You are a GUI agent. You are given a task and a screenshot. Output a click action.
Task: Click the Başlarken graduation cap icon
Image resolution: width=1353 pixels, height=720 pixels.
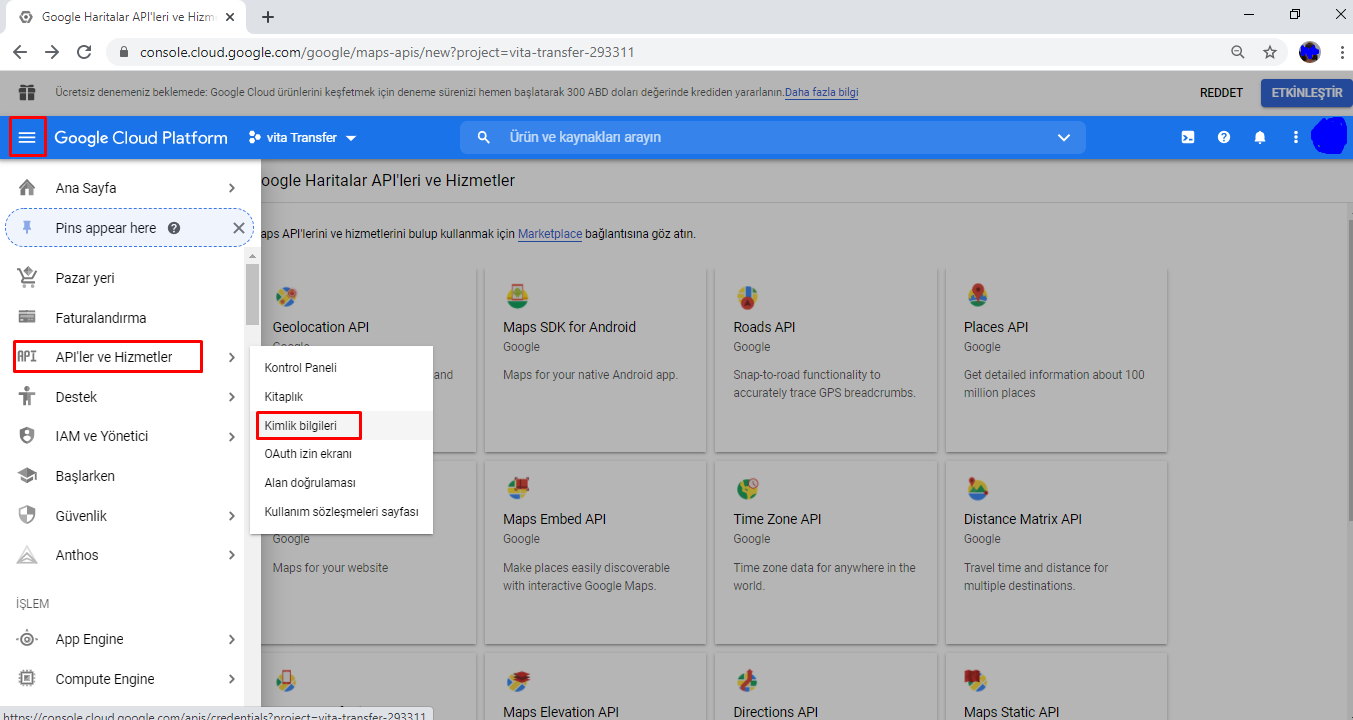click(x=27, y=476)
